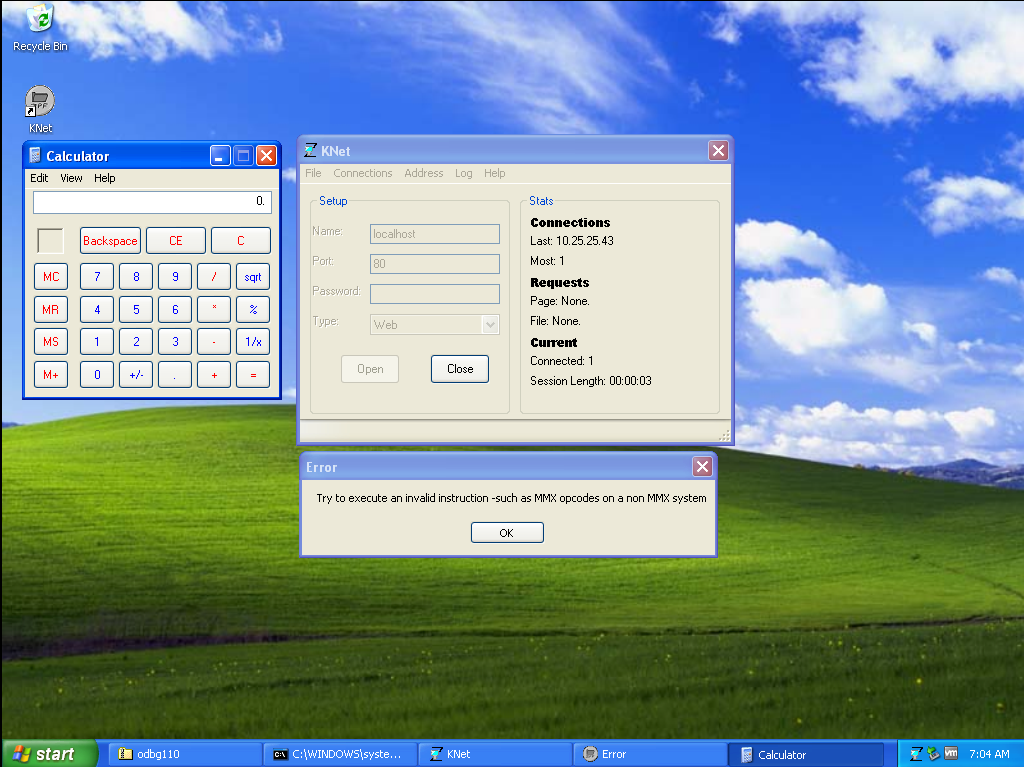Expand the Type dropdown in KNet Setup
Screen dimensions: 1024x767
click(x=490, y=325)
